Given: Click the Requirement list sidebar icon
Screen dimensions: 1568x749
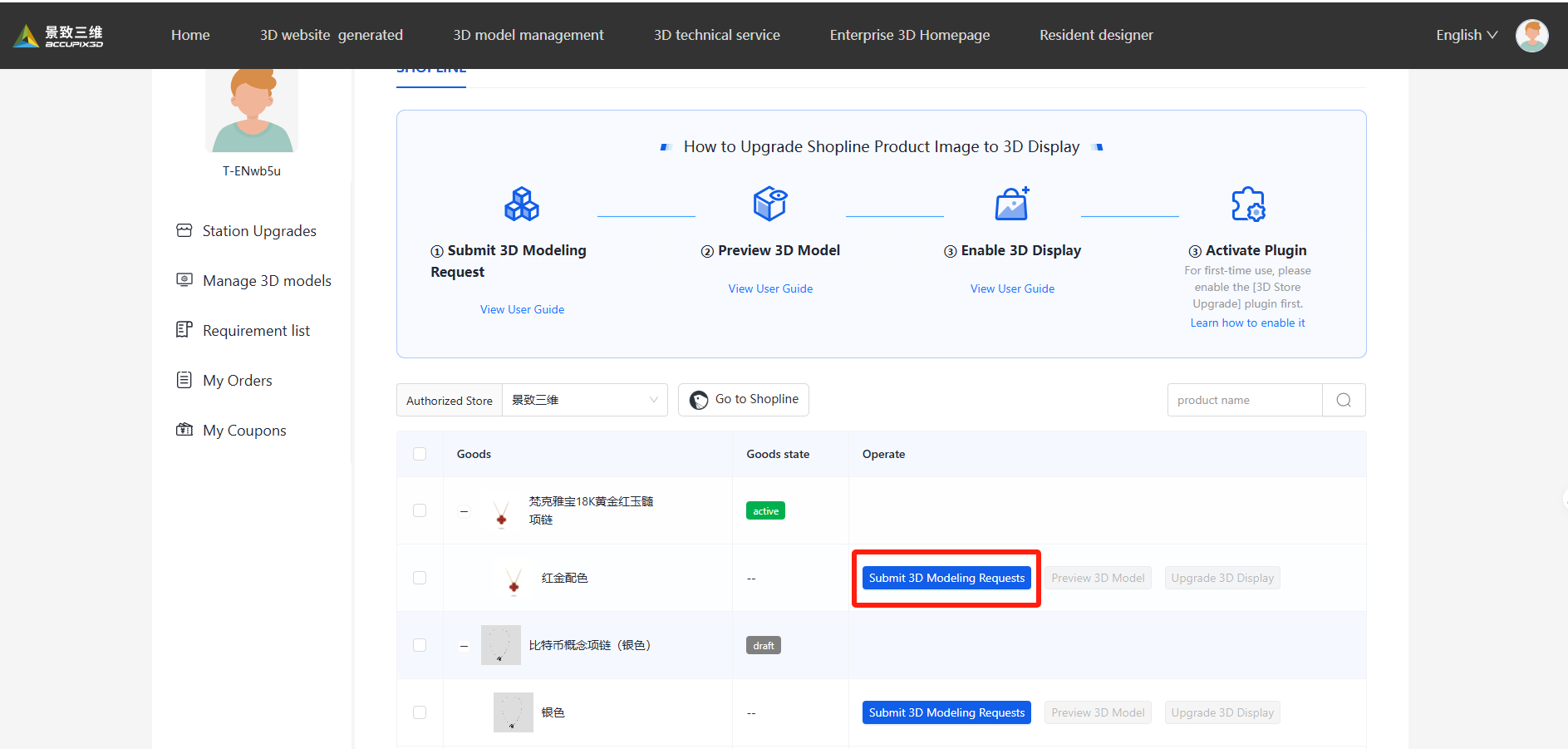Looking at the screenshot, I should click(x=184, y=330).
